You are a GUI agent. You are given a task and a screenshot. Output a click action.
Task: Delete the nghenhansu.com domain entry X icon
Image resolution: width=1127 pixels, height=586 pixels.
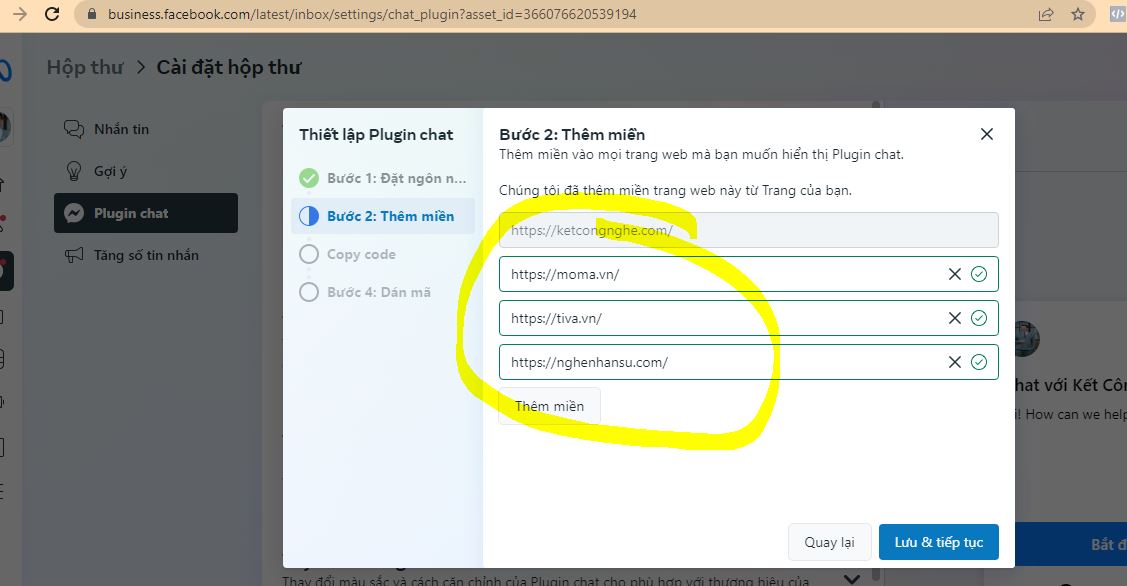coord(955,362)
